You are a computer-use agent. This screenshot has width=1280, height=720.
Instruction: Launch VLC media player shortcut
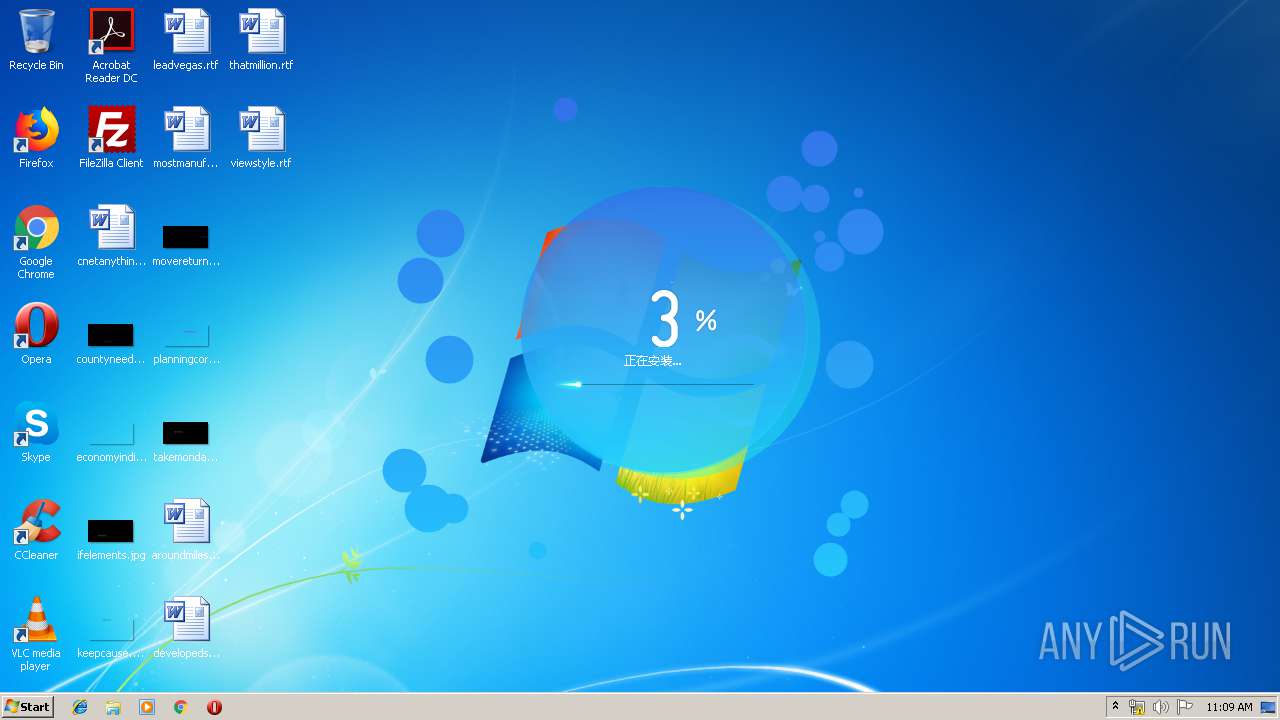click(x=36, y=634)
